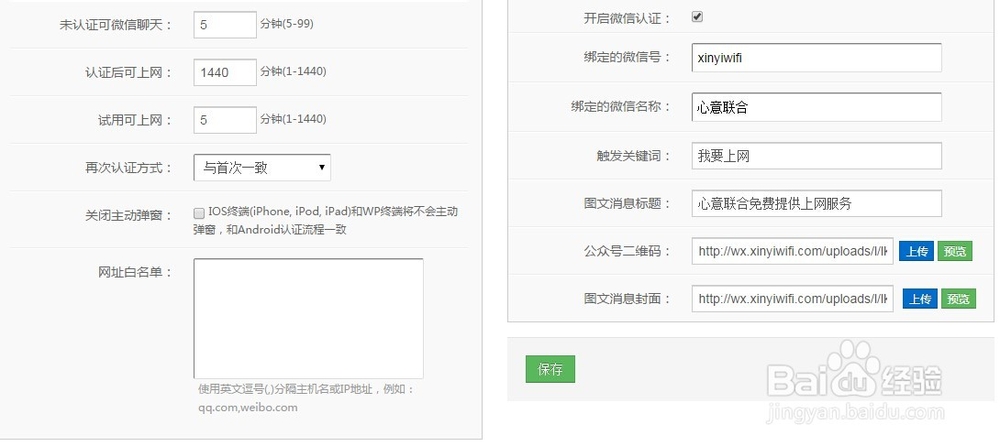Click 上传 button for 公众号二维码
Screen dimensions: 1000x446
(917, 251)
